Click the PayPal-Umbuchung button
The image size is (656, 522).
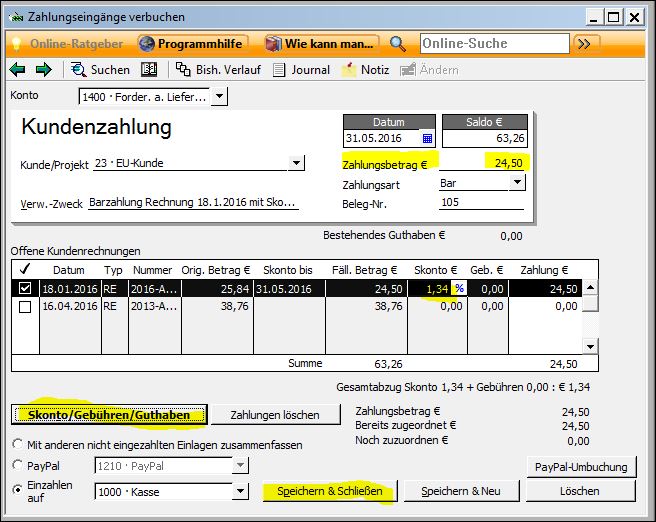click(x=581, y=467)
